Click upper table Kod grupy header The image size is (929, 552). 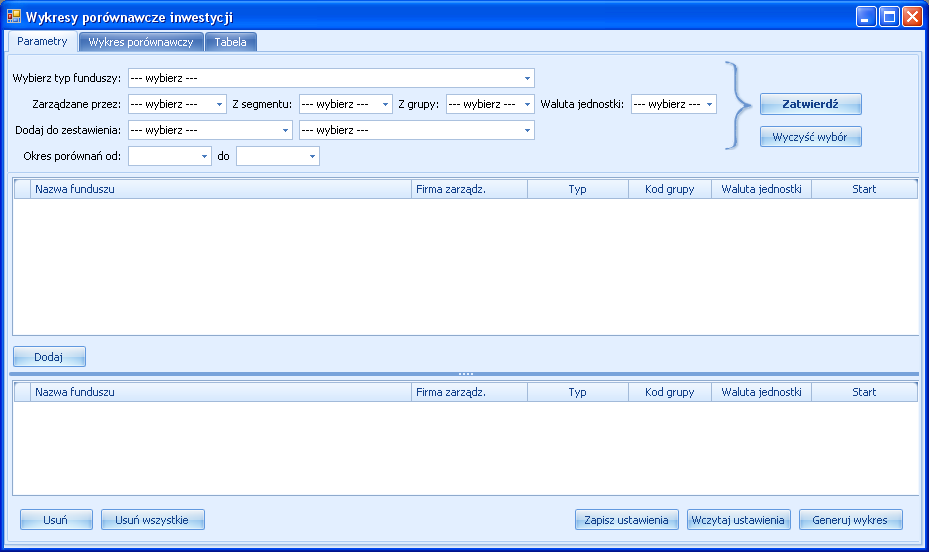669,190
